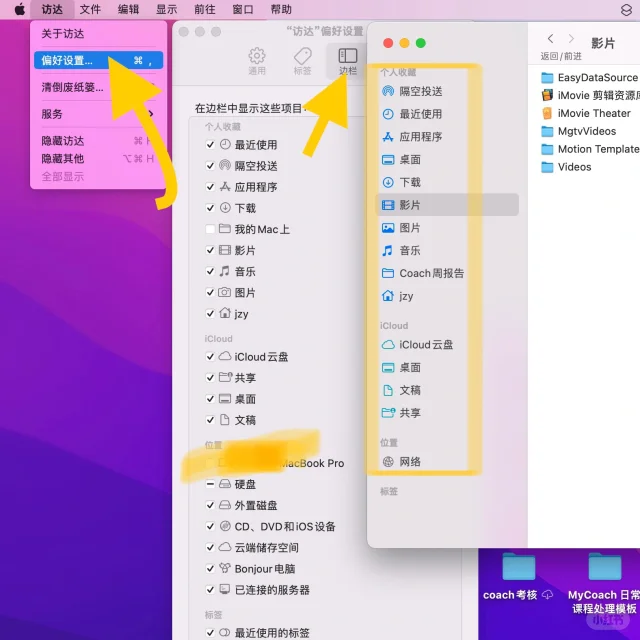Image resolution: width=640 pixels, height=640 pixels.
Task: Toggle the CD、DVD 和 iOS 设备 checkbox
Action: coord(210,527)
